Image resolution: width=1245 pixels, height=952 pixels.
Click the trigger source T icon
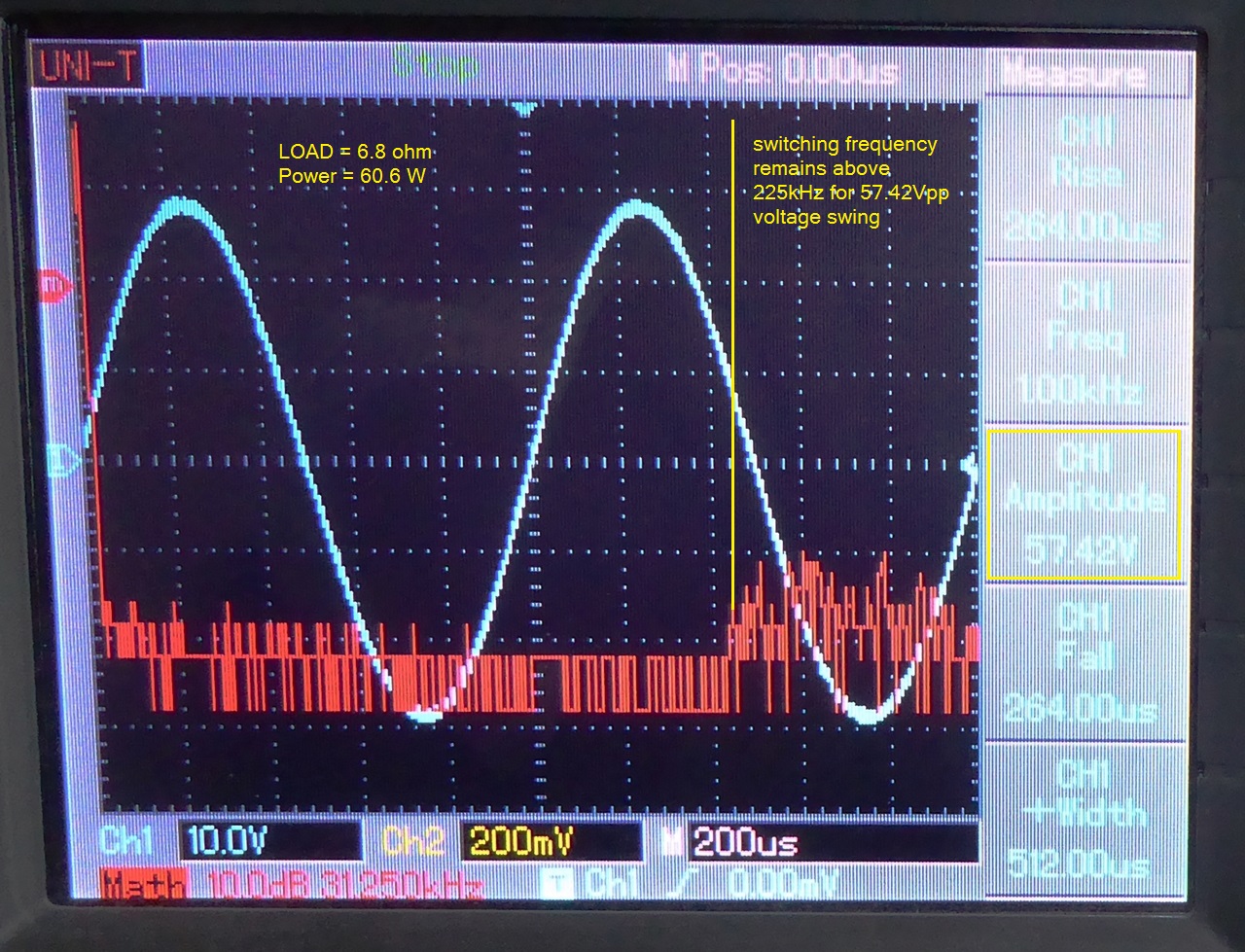557,884
